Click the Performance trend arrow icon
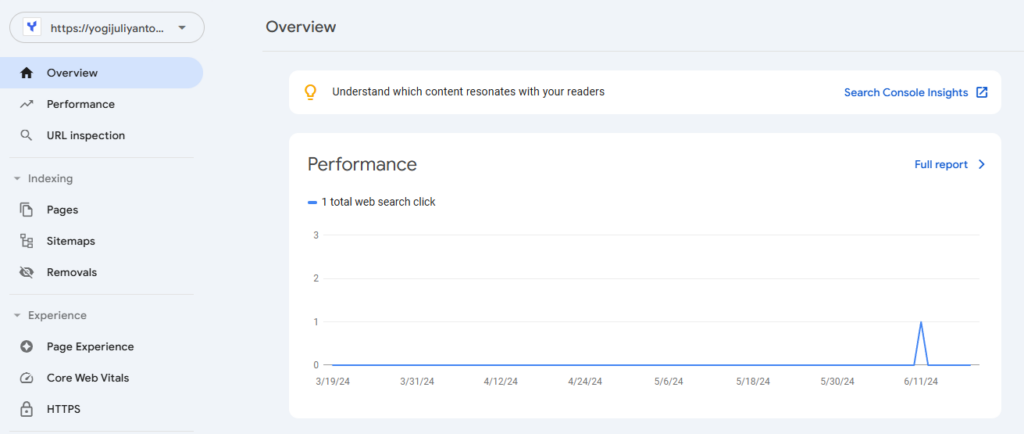 point(27,104)
